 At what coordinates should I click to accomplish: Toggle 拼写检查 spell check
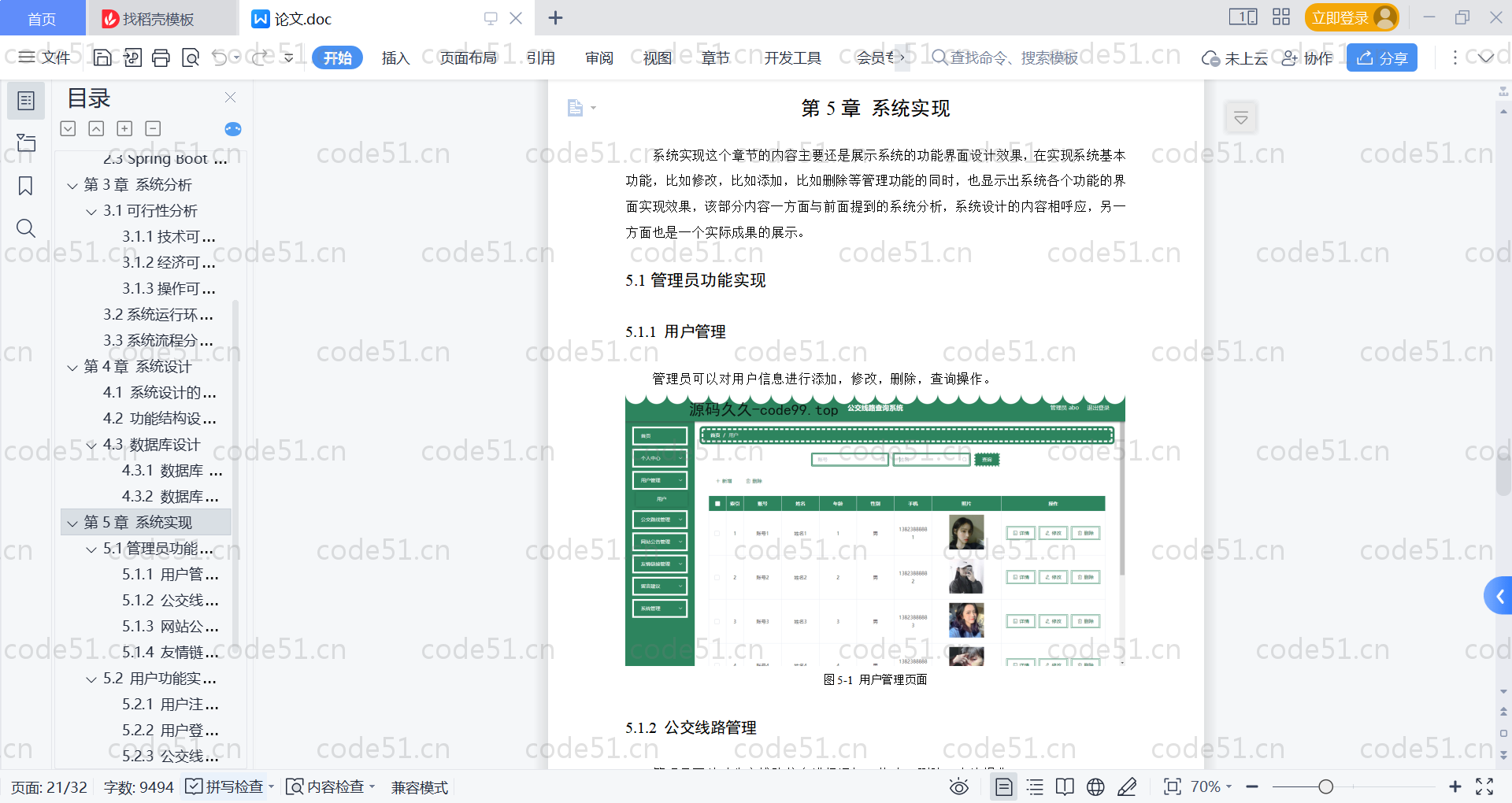(x=224, y=786)
